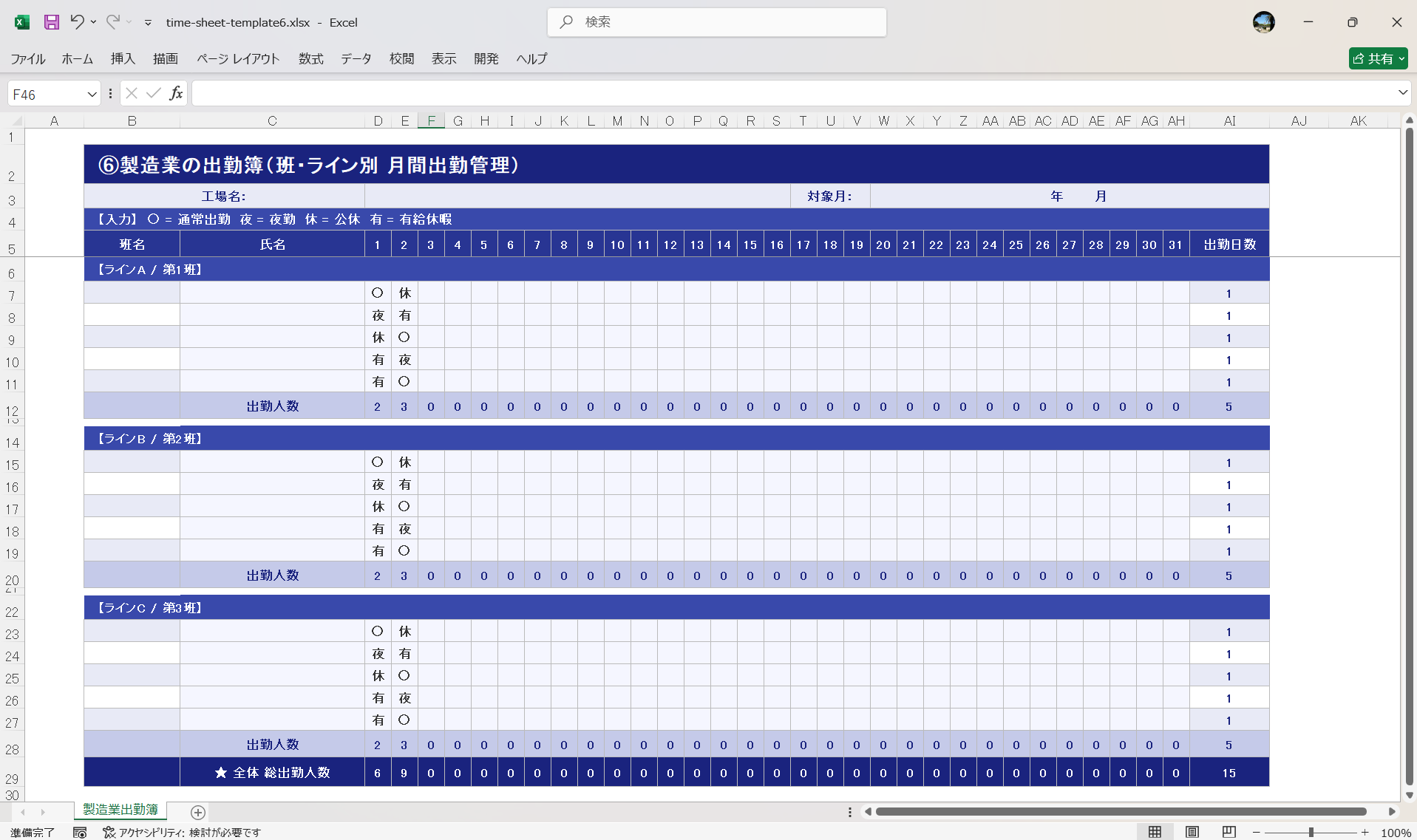Open the Undo history dropdown arrow
The width and height of the screenshot is (1417, 840).
(x=94, y=22)
